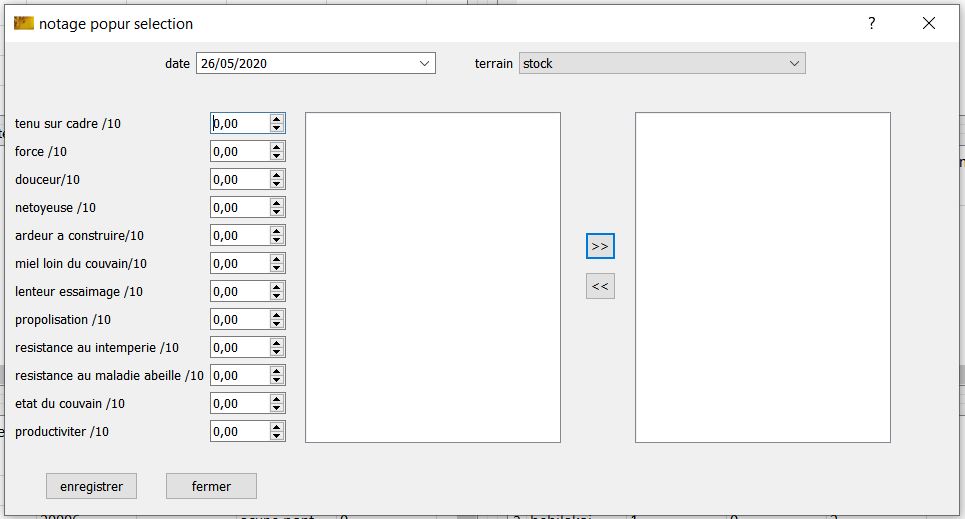Increase the tenu sur cadre value
The image size is (965, 519).
(x=277, y=118)
